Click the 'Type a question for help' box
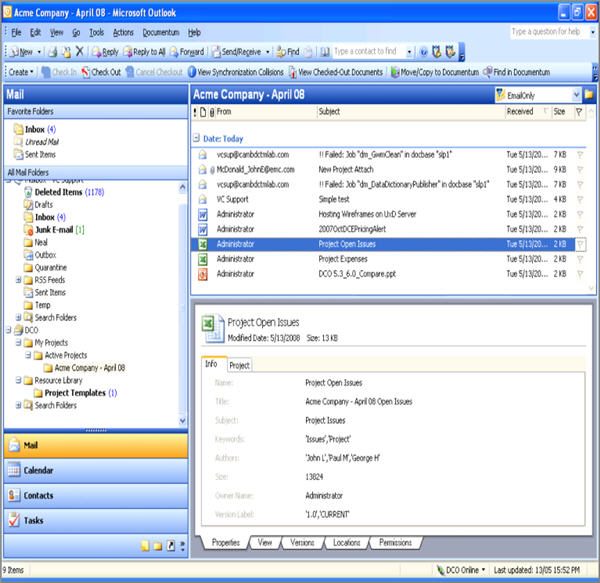Viewport: 600px width, 583px height. (x=549, y=32)
